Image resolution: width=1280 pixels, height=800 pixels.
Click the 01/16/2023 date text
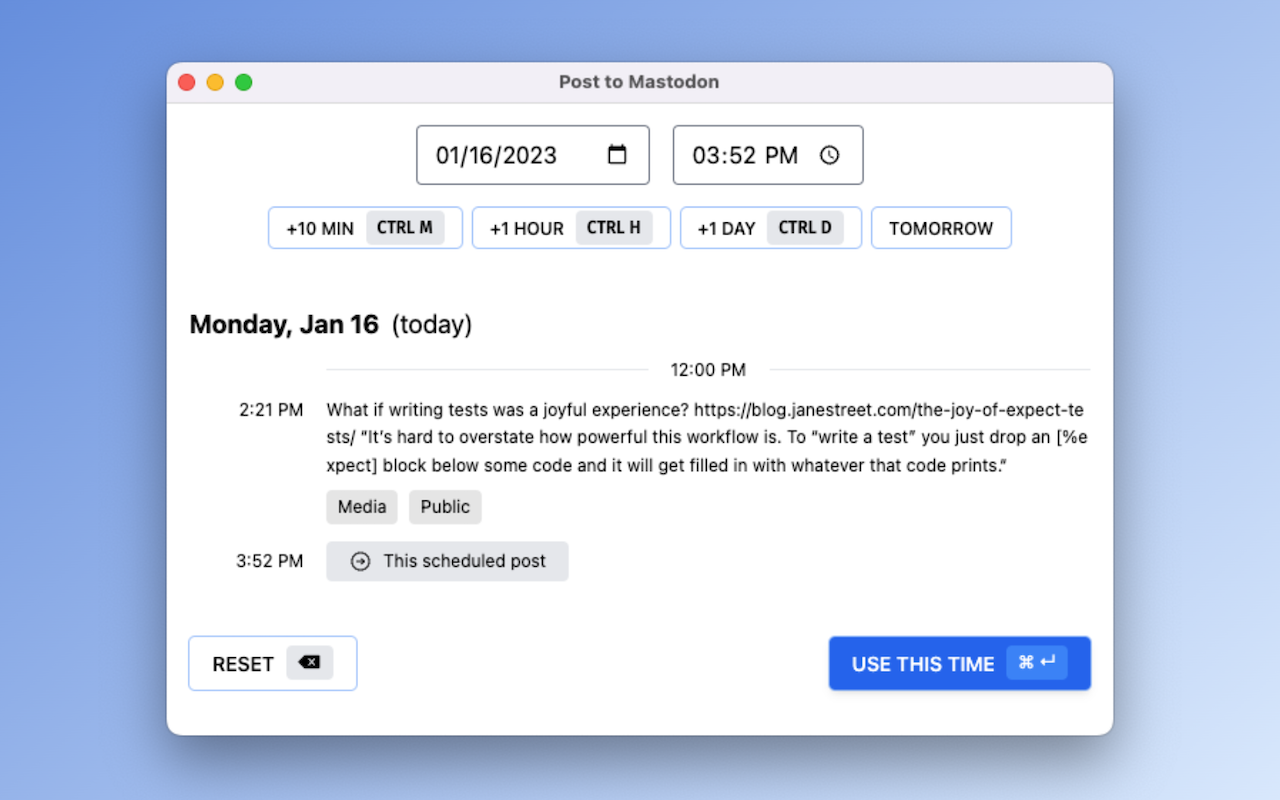pos(496,155)
